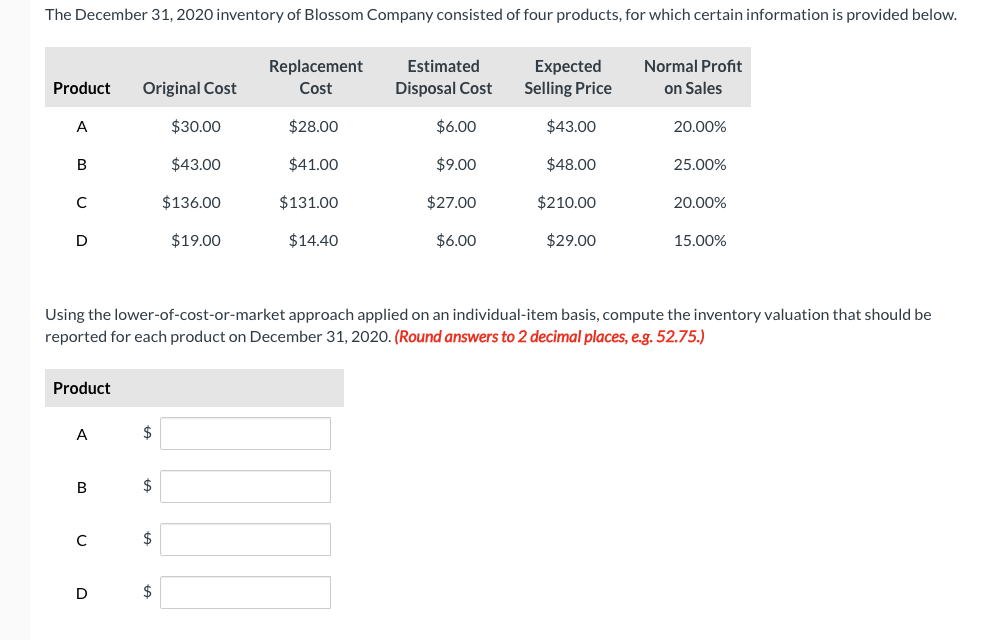The height and width of the screenshot is (640, 988).
Task: Click the 20.00% profit value for Product A
Action: click(x=701, y=126)
